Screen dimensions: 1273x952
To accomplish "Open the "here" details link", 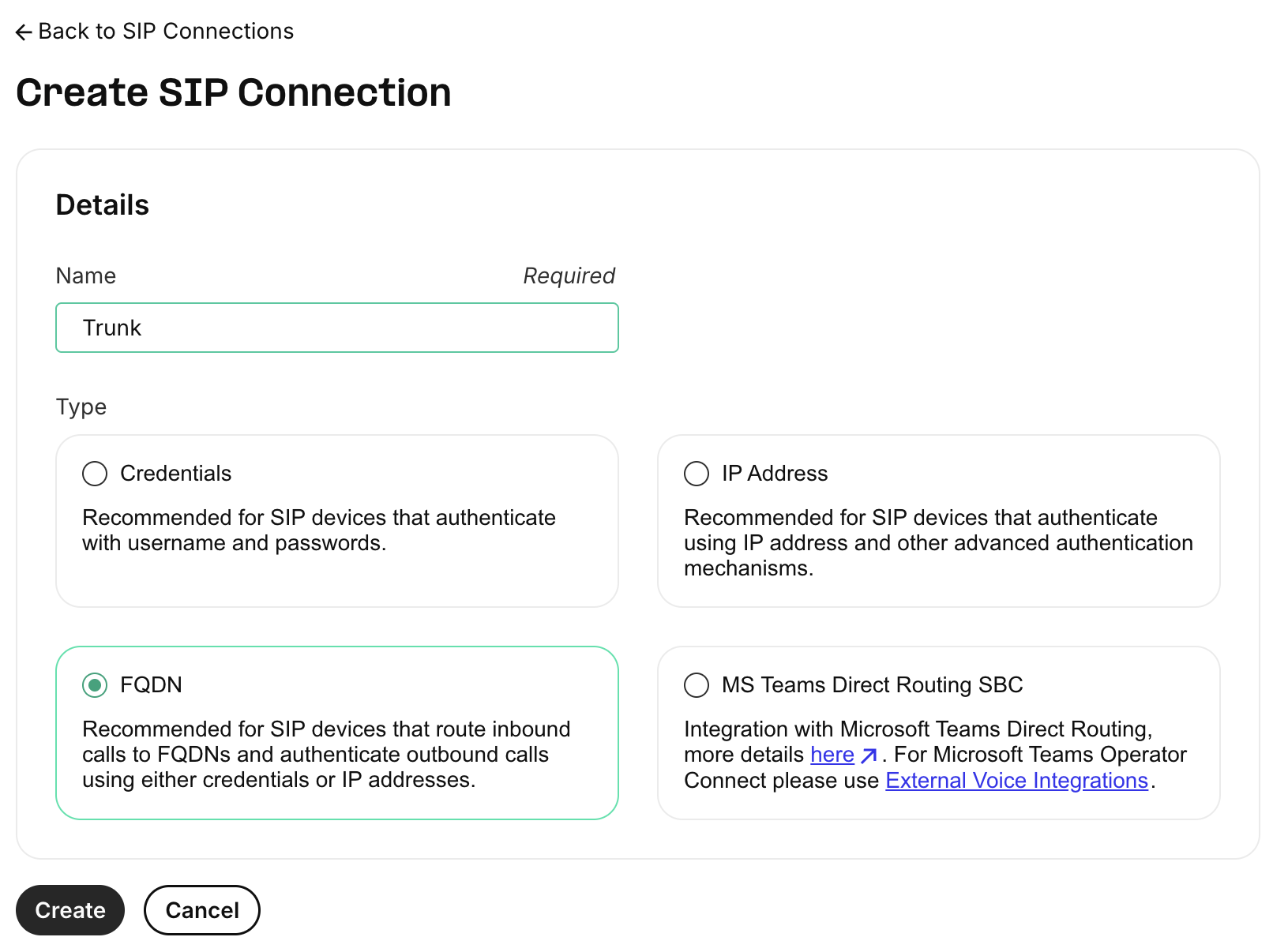I will click(832, 755).
